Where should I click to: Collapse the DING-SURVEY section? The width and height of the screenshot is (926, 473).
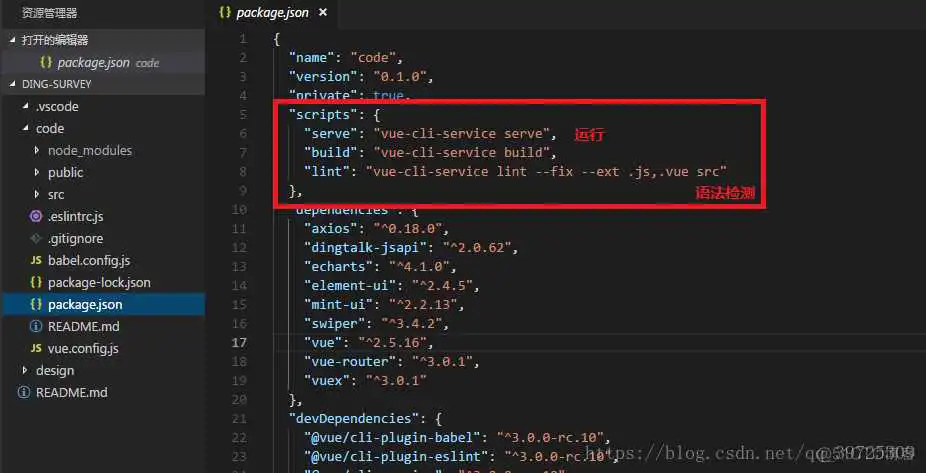click(13, 84)
